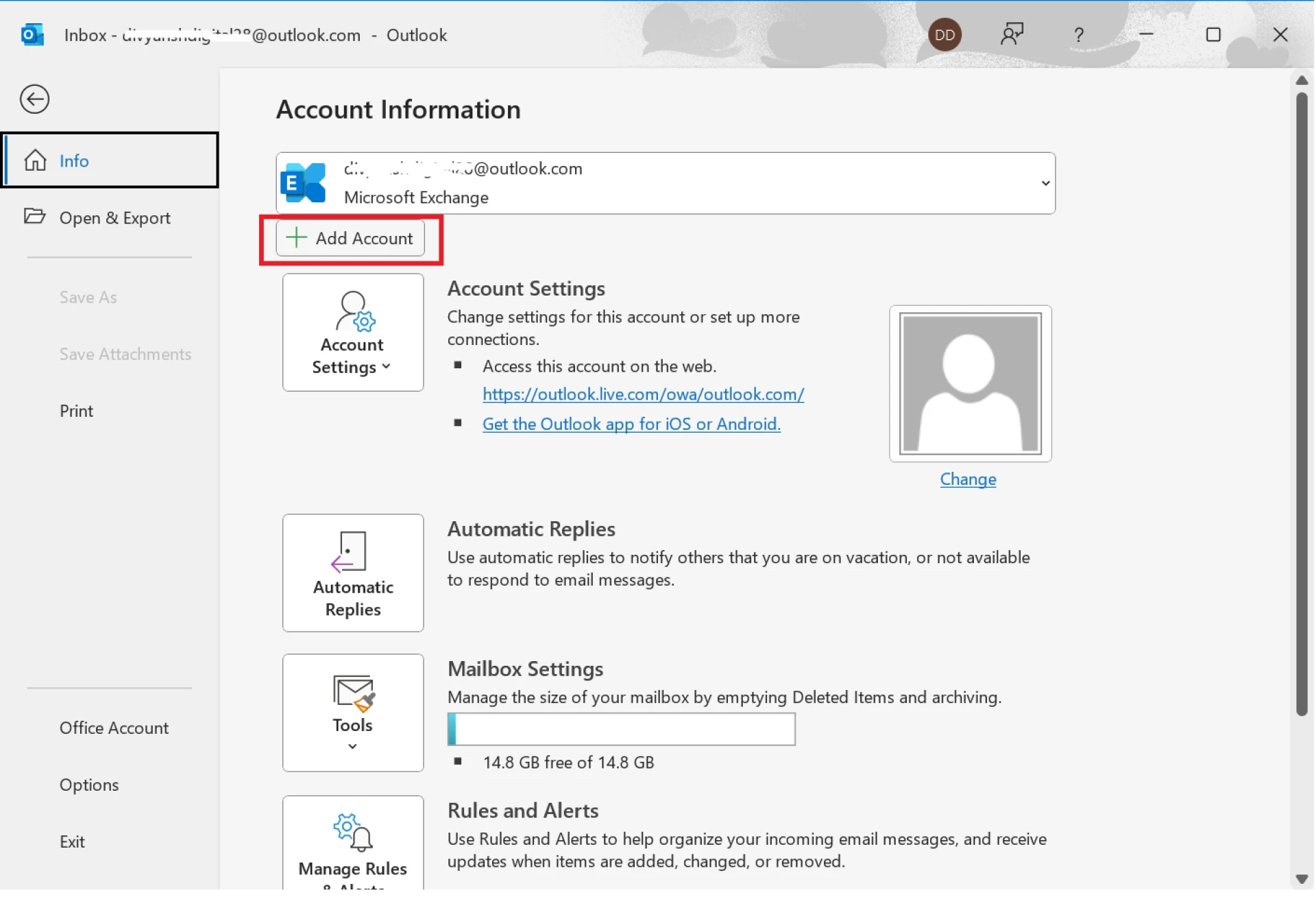Click the Outlook app icon in title bar
Viewport: 1316px width, 897px height.
click(x=32, y=34)
